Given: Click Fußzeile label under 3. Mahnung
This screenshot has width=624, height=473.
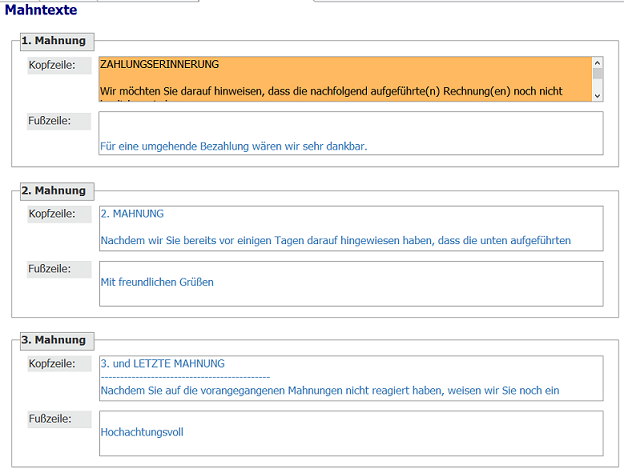Looking at the screenshot, I should (x=59, y=419).
